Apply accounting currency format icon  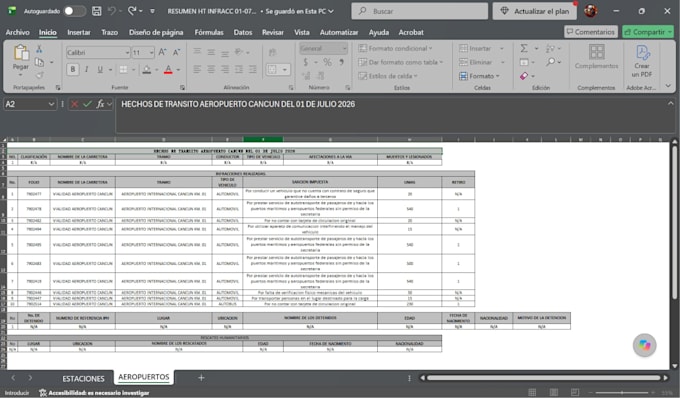[x=306, y=62]
